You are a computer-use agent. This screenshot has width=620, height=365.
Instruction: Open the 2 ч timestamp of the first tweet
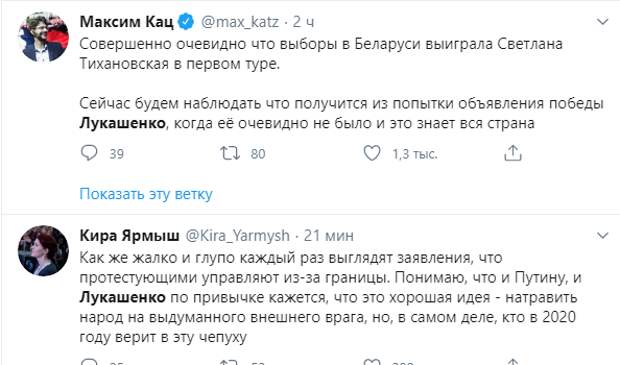(x=303, y=22)
